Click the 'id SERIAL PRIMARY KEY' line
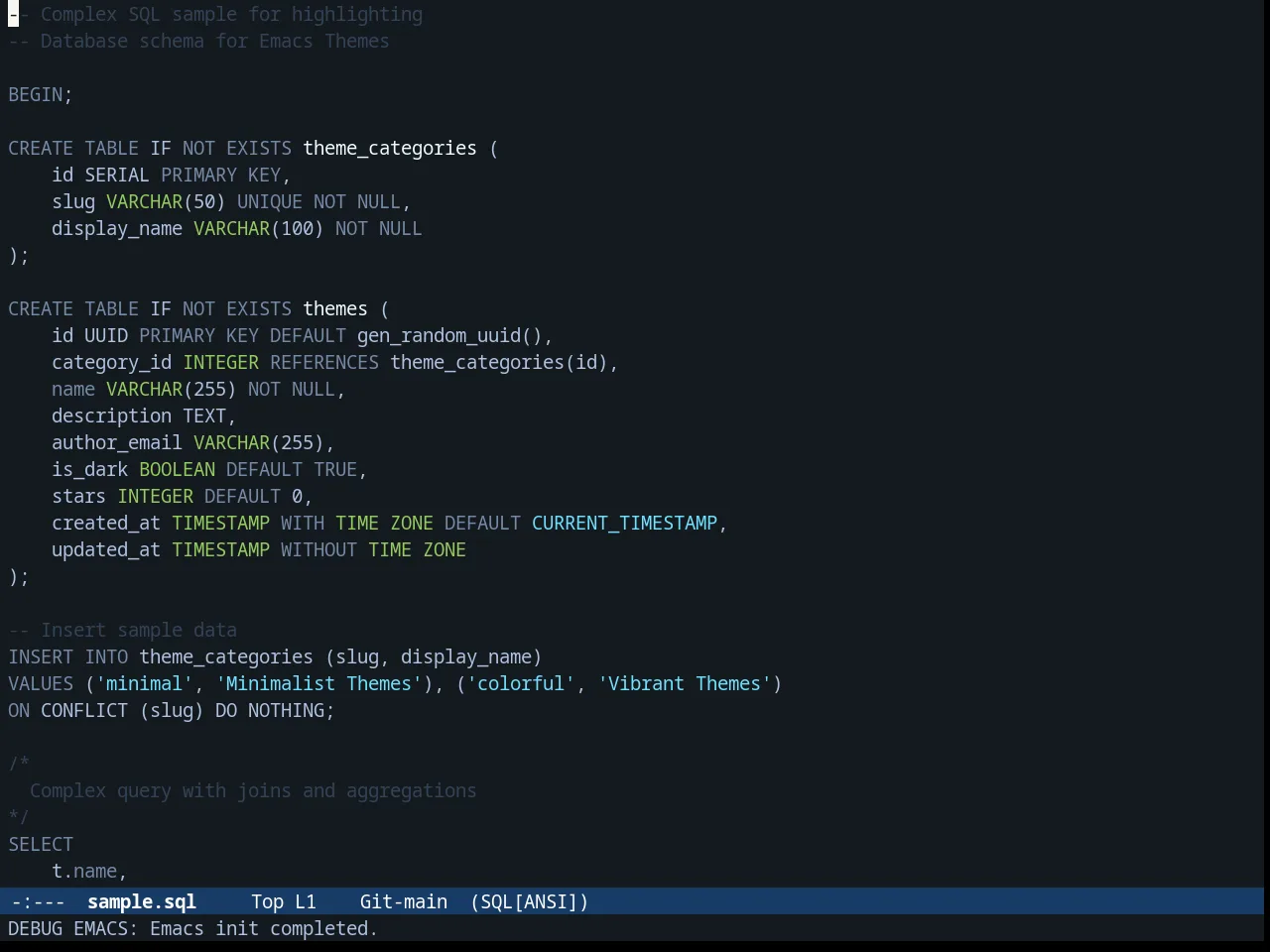Viewport: 1270px width, 952px height. click(172, 175)
